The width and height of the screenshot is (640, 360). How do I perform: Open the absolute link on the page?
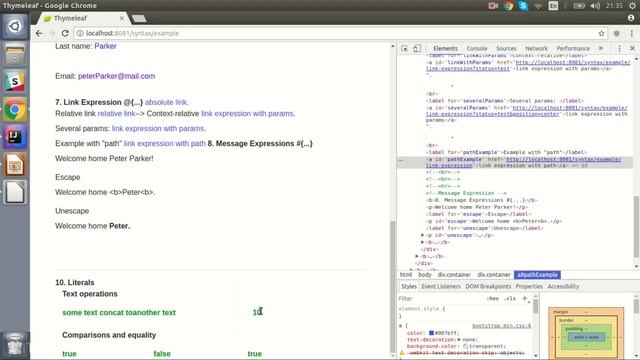point(167,102)
